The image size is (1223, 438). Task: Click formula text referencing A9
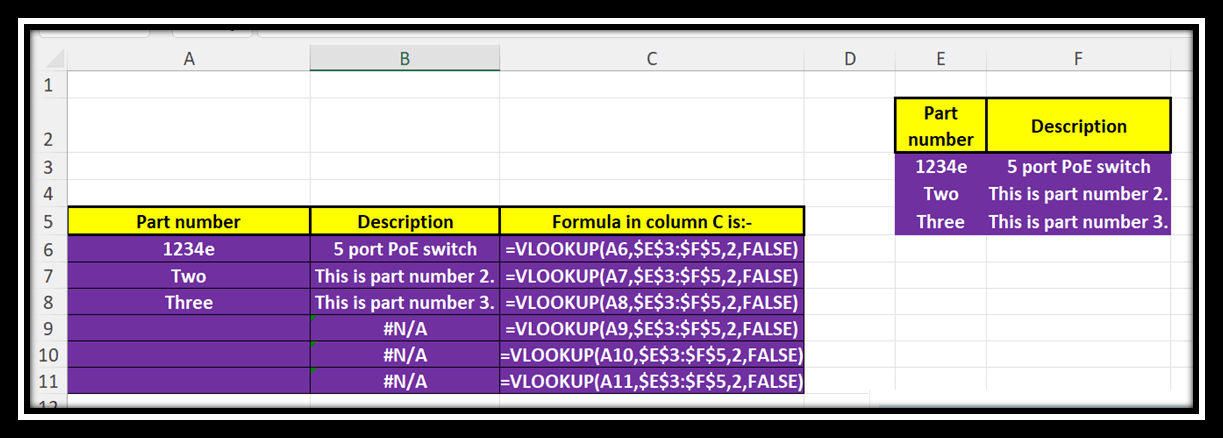pos(652,328)
